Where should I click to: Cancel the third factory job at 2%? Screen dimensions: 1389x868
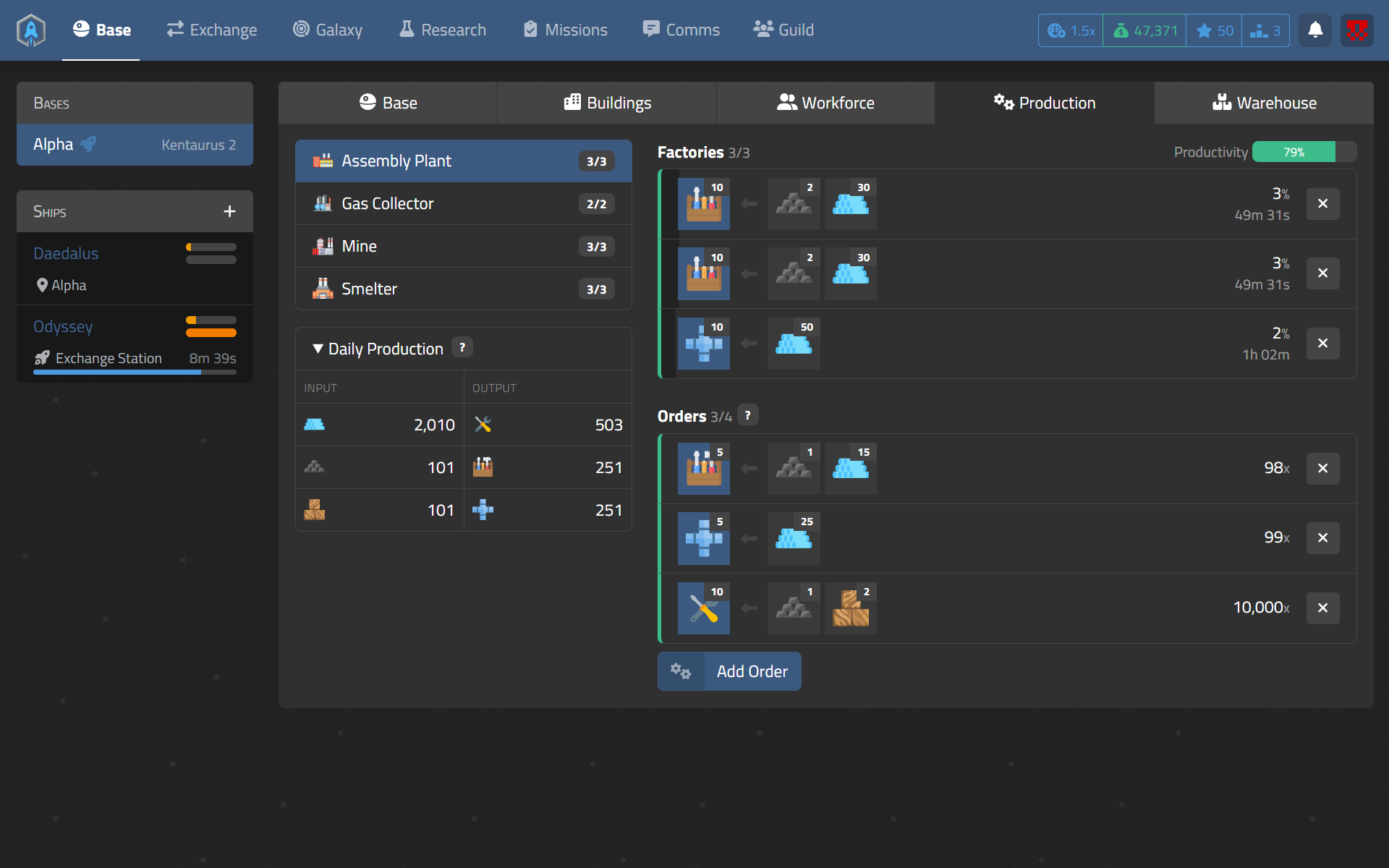tap(1322, 343)
